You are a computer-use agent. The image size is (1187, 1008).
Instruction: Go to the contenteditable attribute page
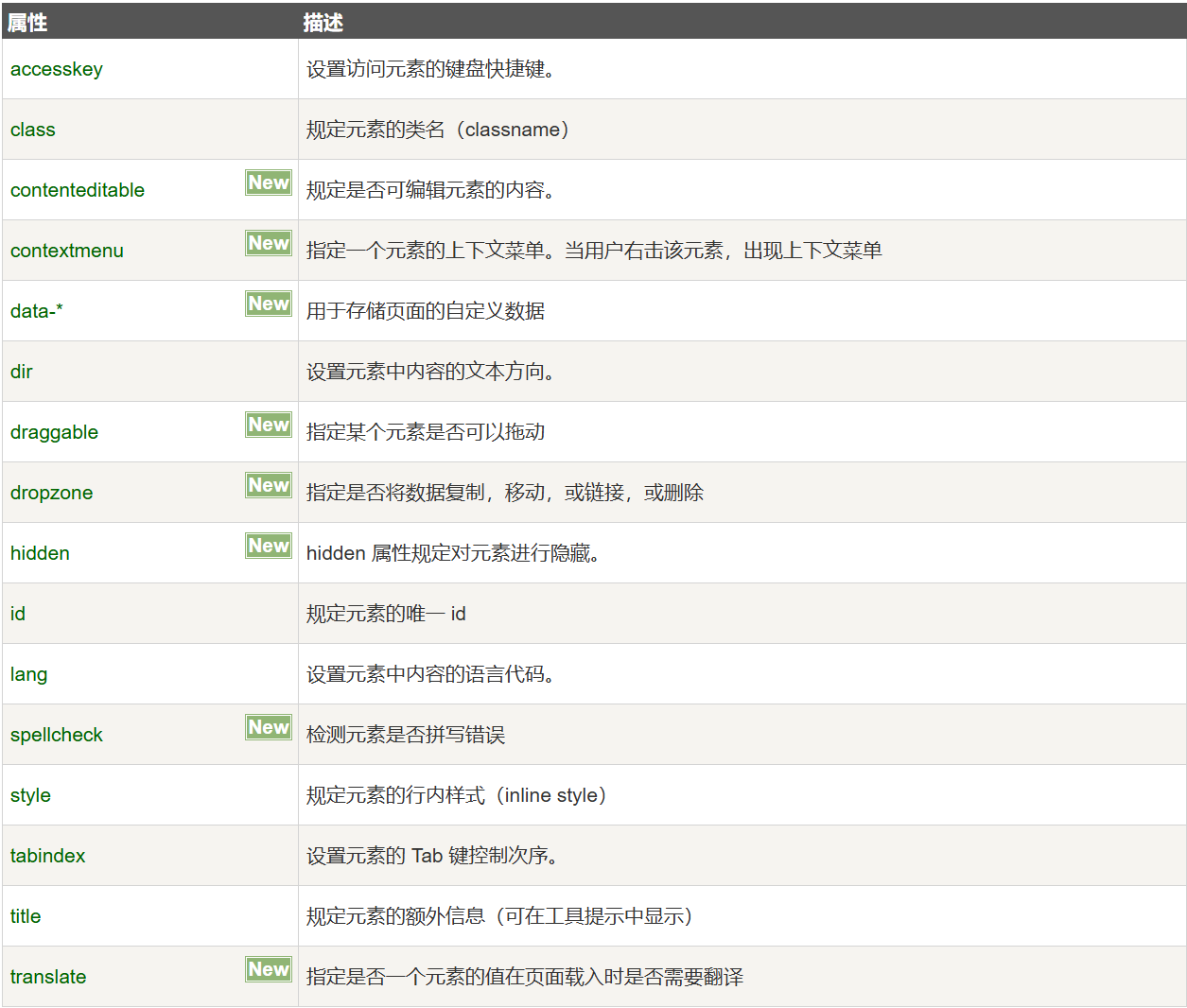tap(78, 190)
